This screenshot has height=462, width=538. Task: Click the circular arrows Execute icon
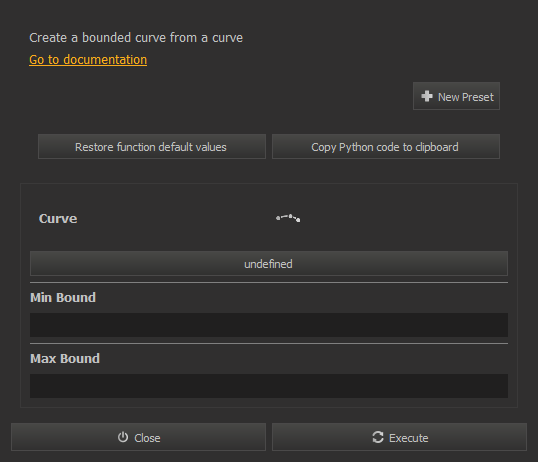point(378,437)
